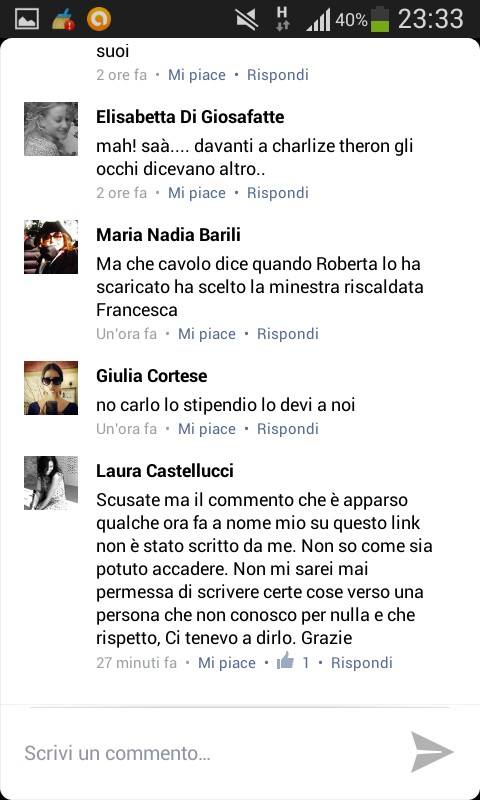
Task: Open Elisabetta Di Giosafatte's profile picture
Action: [51, 129]
